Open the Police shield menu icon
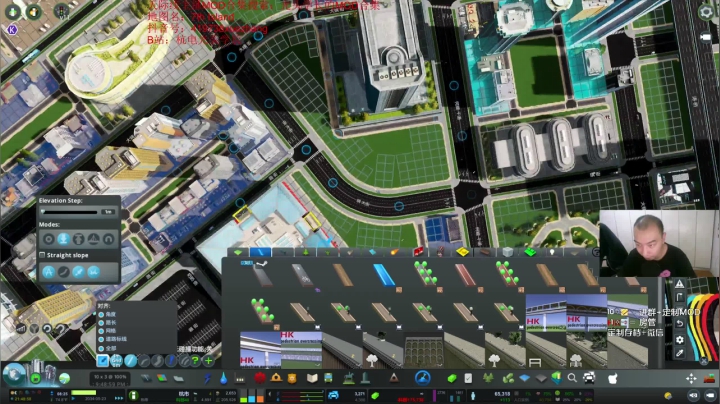This screenshot has width=720, height=404. 292,378
